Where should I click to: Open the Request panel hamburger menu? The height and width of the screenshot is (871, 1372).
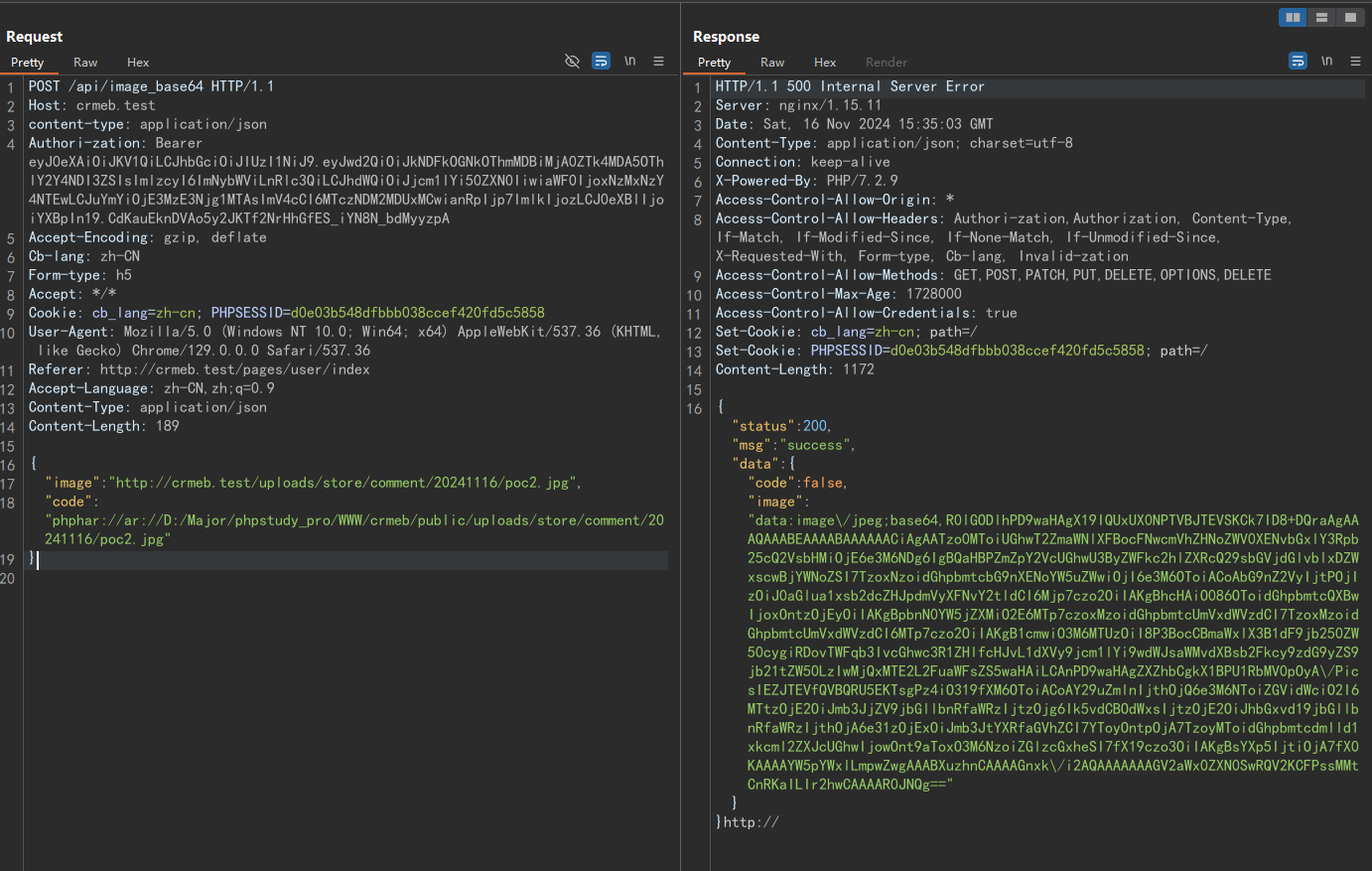[x=658, y=61]
